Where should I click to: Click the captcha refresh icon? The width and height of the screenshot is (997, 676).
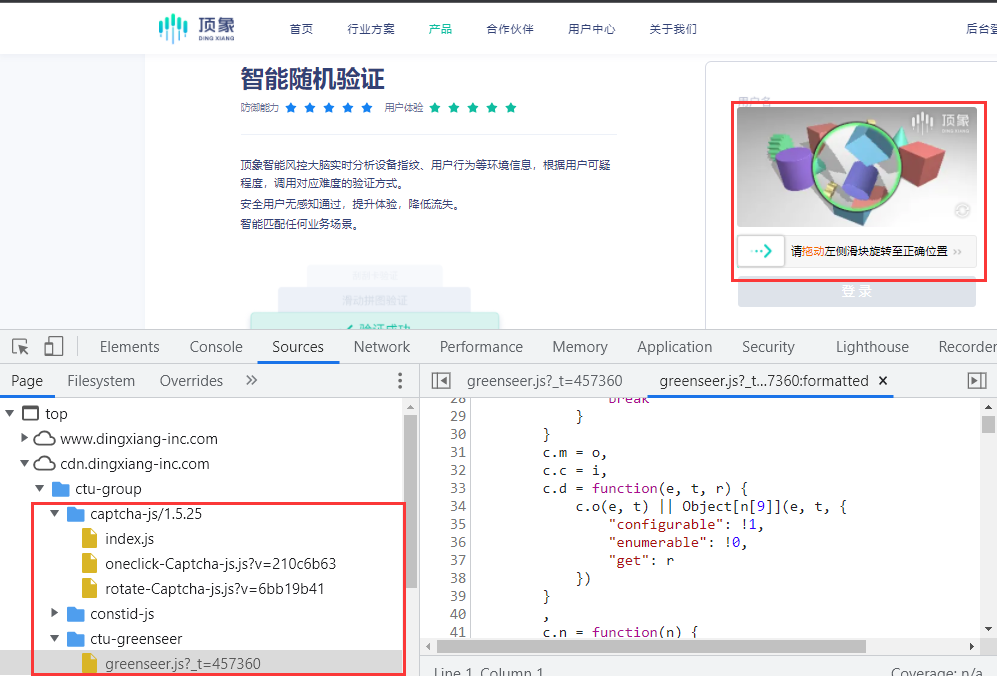coord(962,210)
